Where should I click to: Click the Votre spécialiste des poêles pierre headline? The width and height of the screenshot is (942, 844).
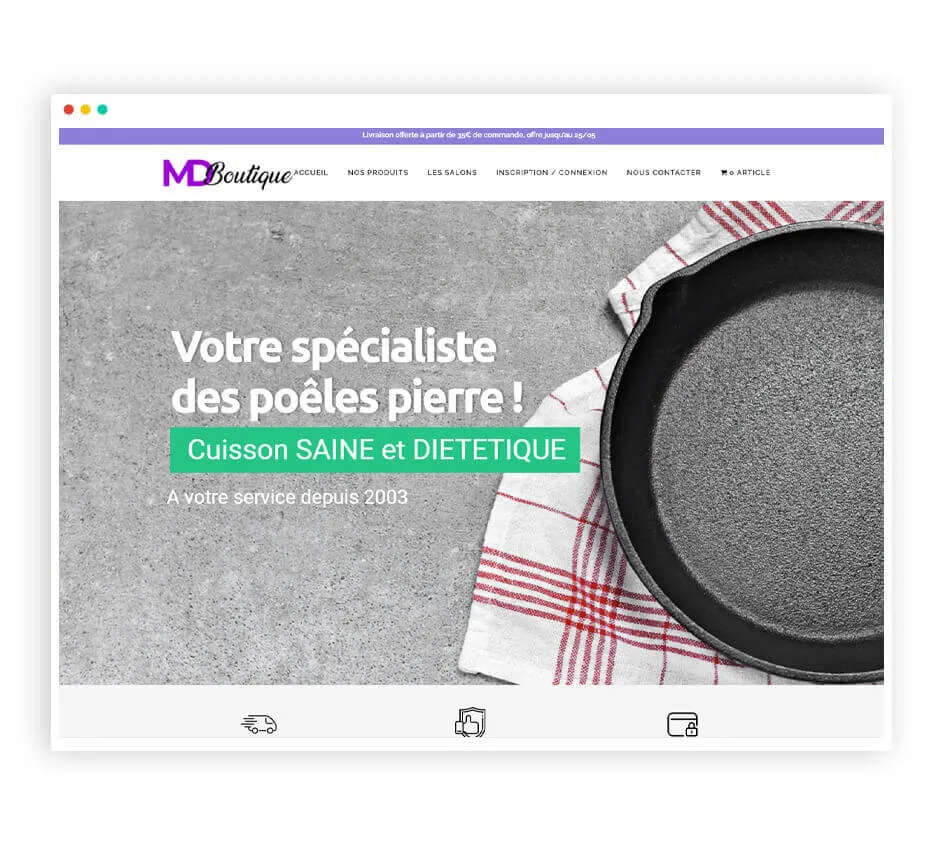(x=347, y=372)
